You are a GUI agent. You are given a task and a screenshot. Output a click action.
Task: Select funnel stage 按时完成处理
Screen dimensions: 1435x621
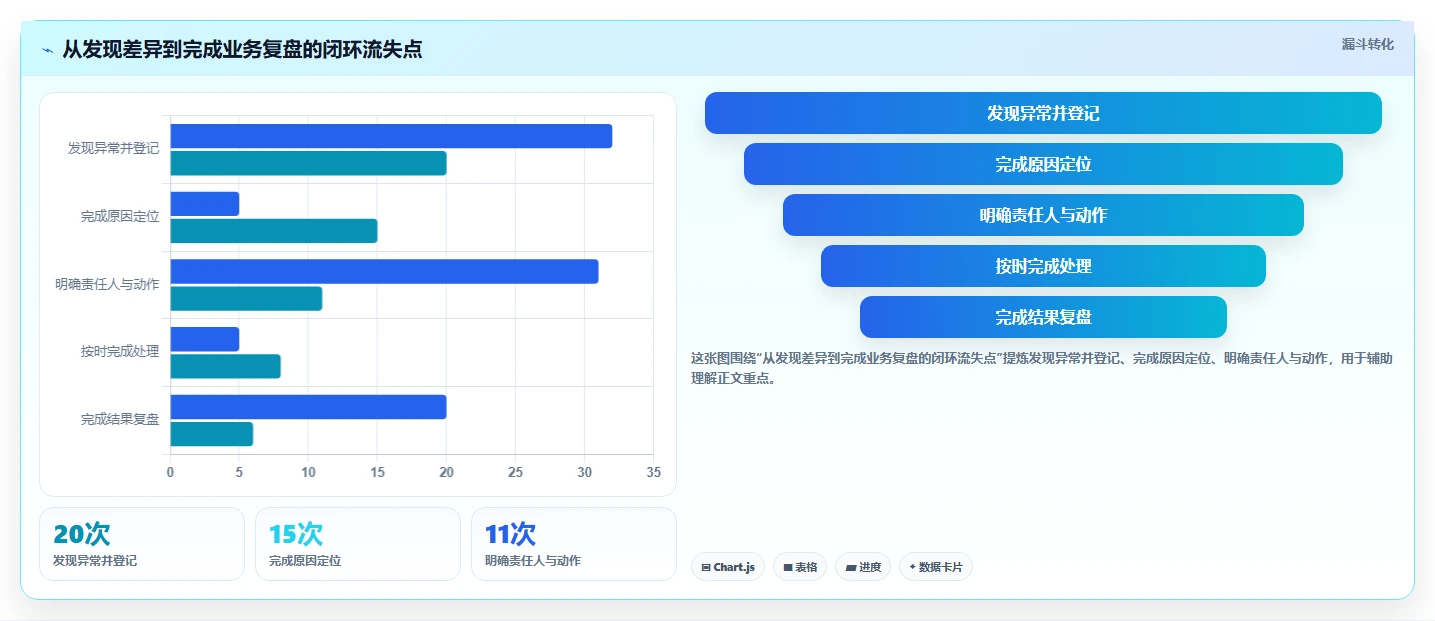tap(1043, 266)
